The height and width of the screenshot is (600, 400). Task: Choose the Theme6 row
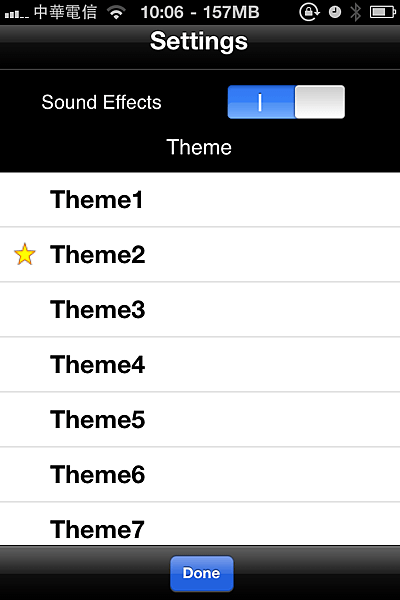click(x=200, y=474)
